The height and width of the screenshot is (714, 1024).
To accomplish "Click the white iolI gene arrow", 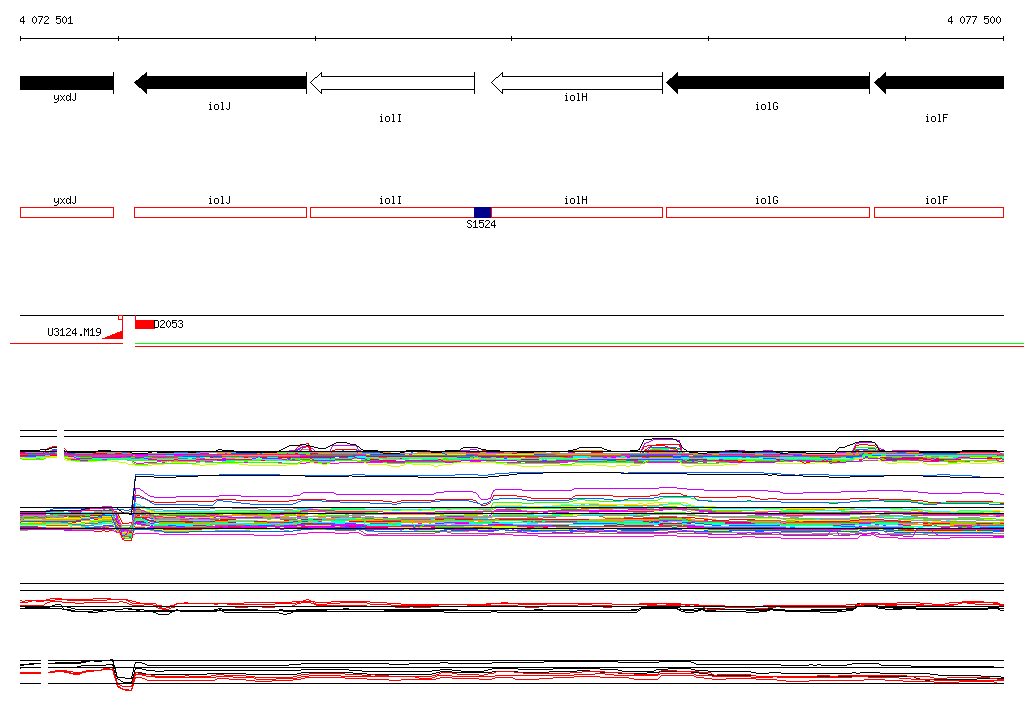I will pyautogui.click(x=392, y=83).
